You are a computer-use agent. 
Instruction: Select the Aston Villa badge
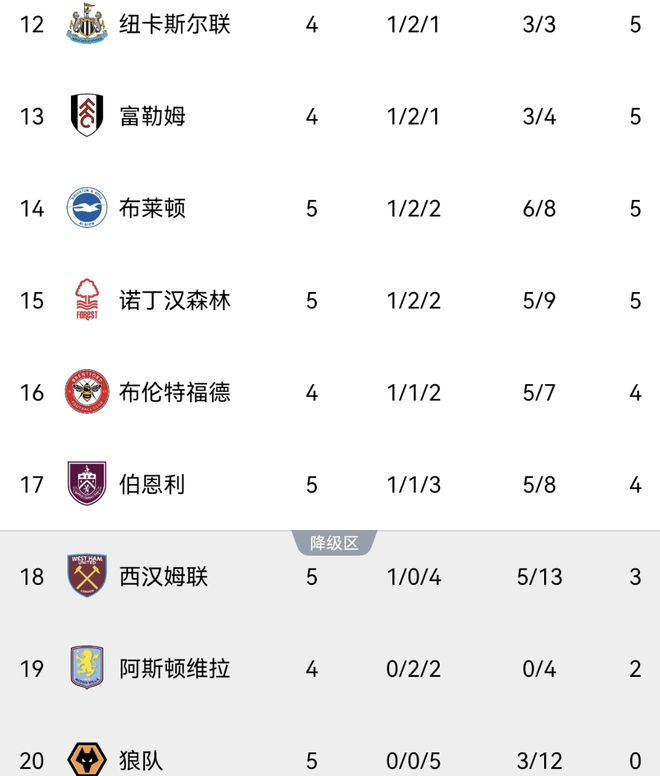point(87,668)
